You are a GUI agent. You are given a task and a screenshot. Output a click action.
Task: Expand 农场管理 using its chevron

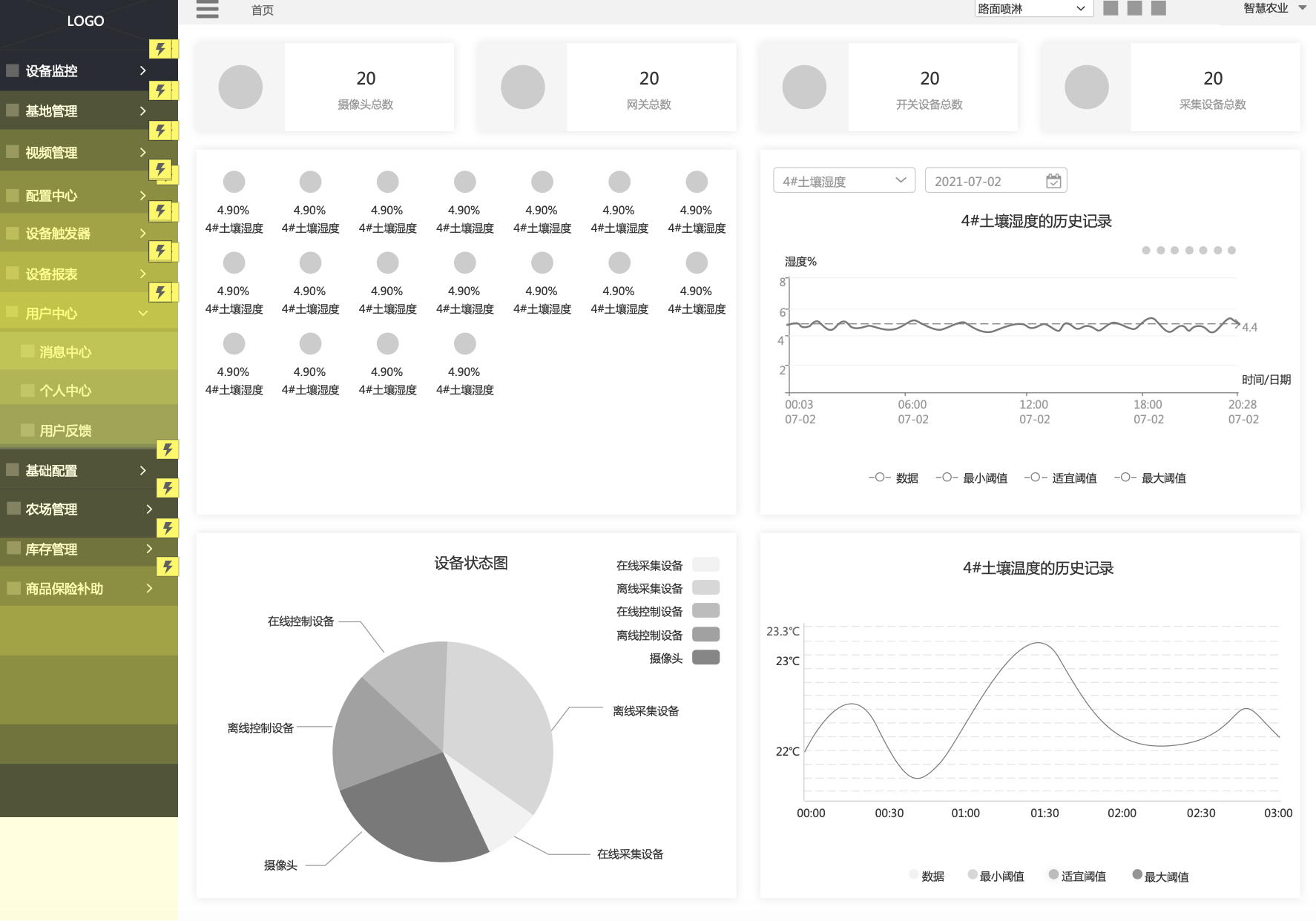click(149, 509)
